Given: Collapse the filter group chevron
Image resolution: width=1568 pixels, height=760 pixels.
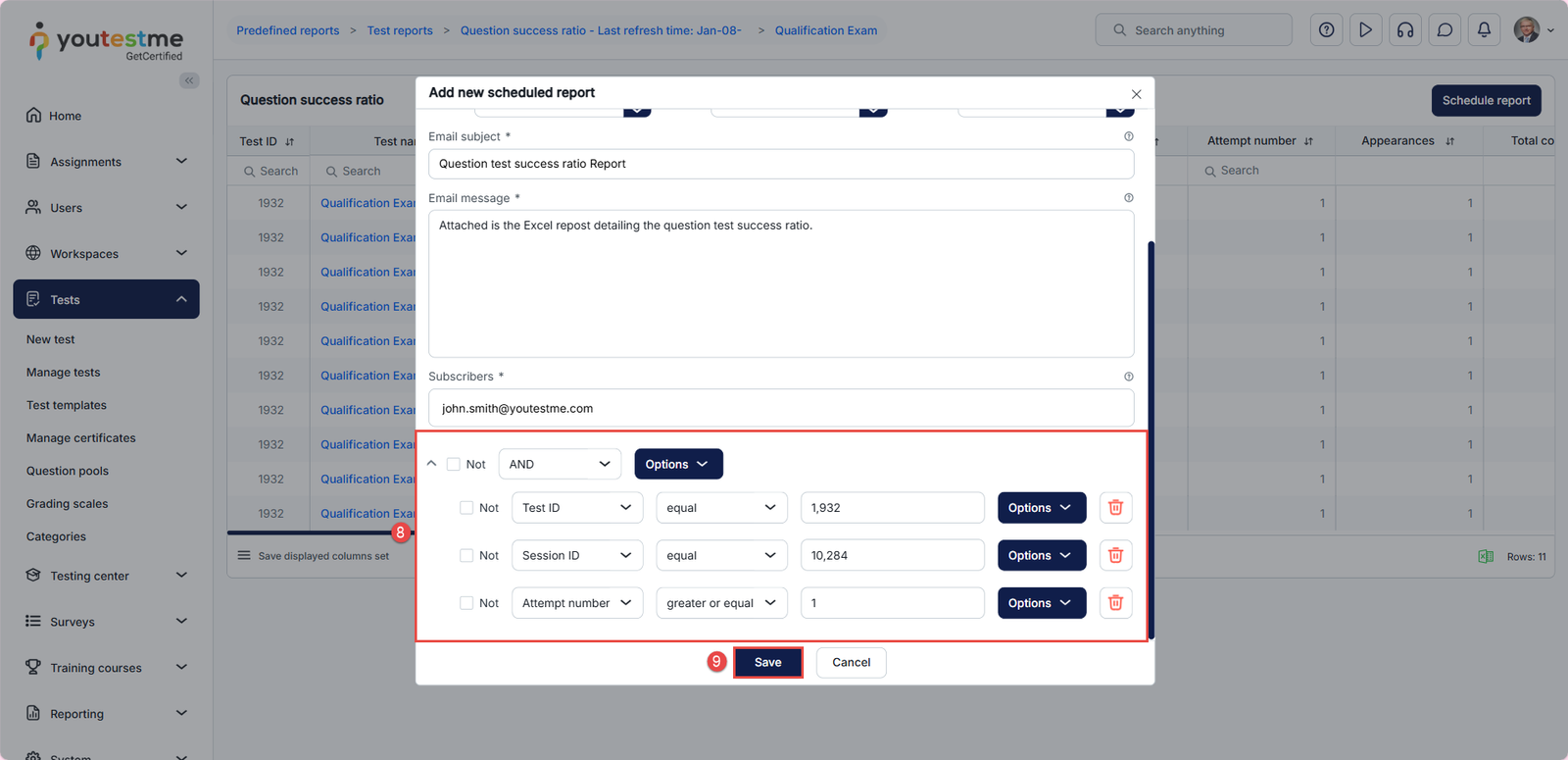Looking at the screenshot, I should 431,463.
